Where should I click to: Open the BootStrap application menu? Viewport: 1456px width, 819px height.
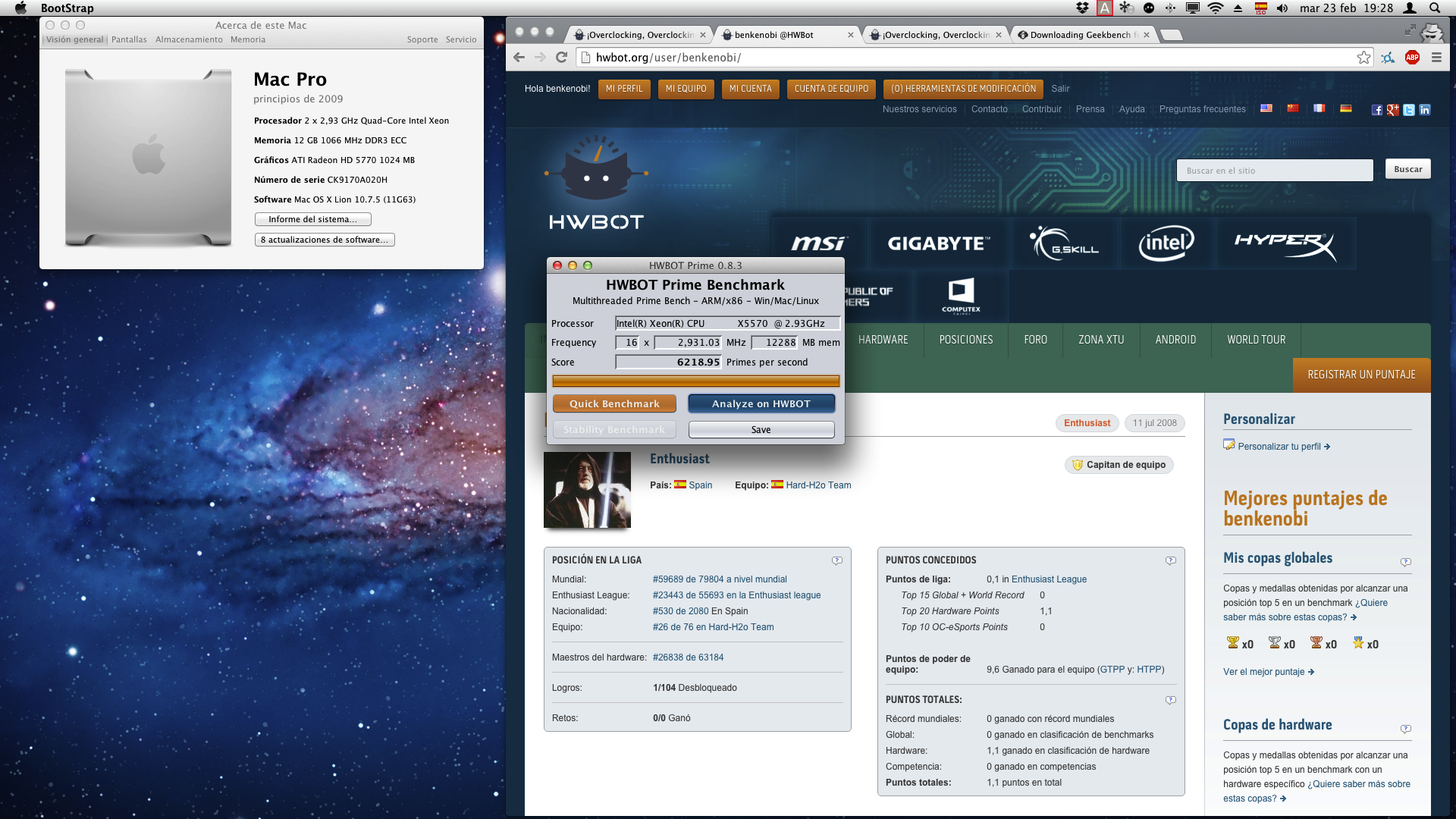click(67, 8)
